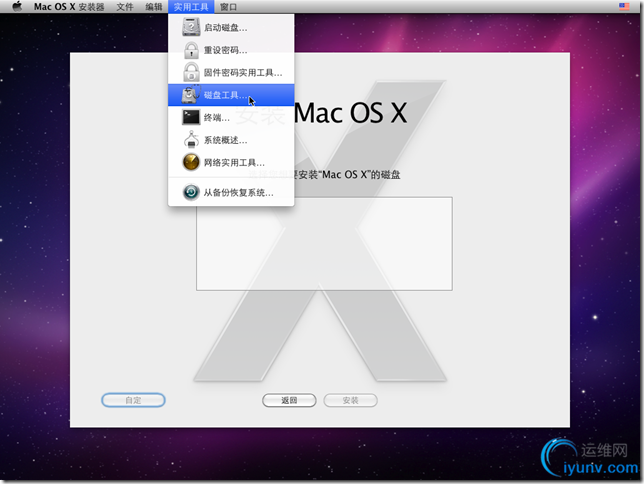Click the Firmware Password Utility lock icon
The width and height of the screenshot is (644, 484).
191,72
